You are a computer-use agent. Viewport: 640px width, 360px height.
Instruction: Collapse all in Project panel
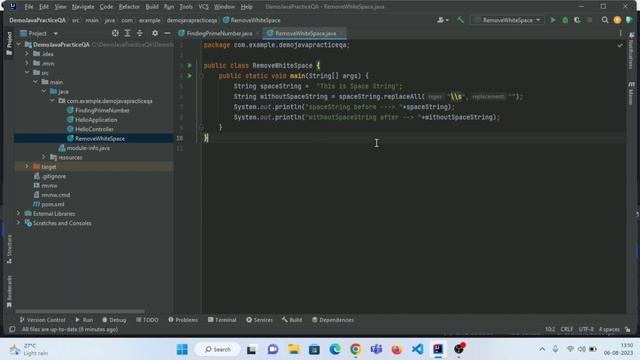pos(140,33)
